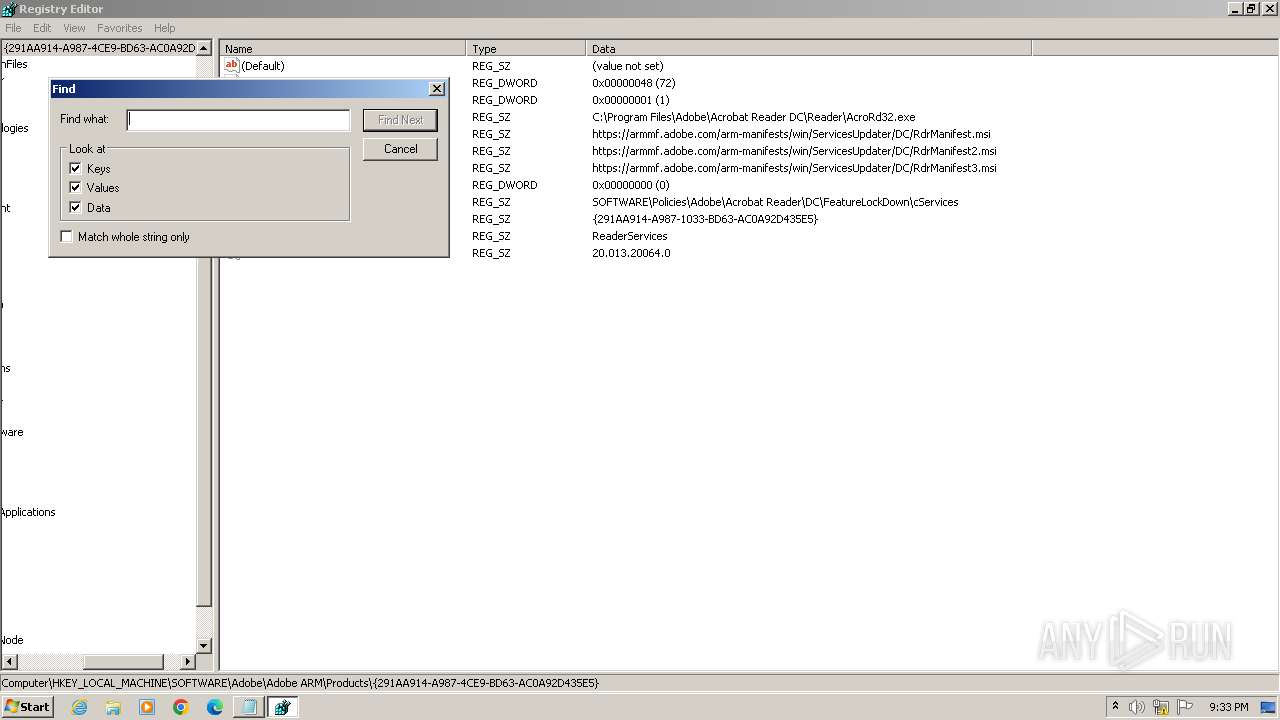Open Microsoft Edge from the taskbar
Image resolution: width=1280 pixels, height=720 pixels.
(215, 707)
